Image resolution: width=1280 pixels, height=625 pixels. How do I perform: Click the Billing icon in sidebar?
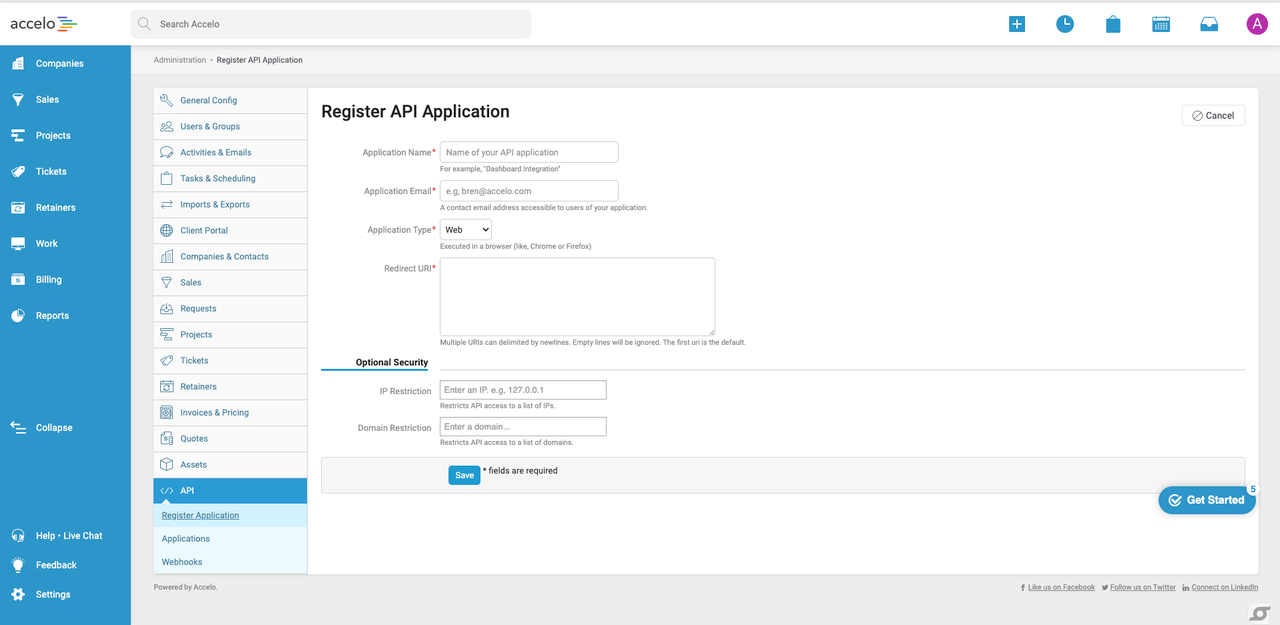18,279
